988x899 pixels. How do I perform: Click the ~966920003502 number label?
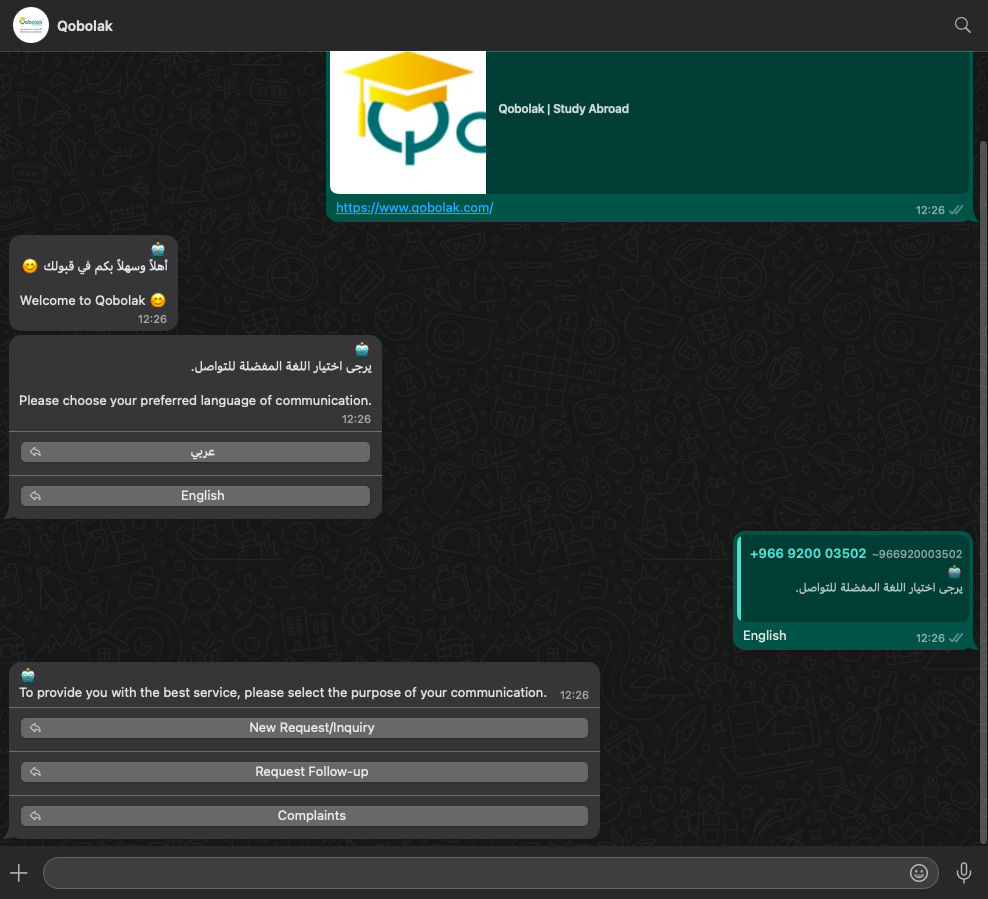coord(917,554)
